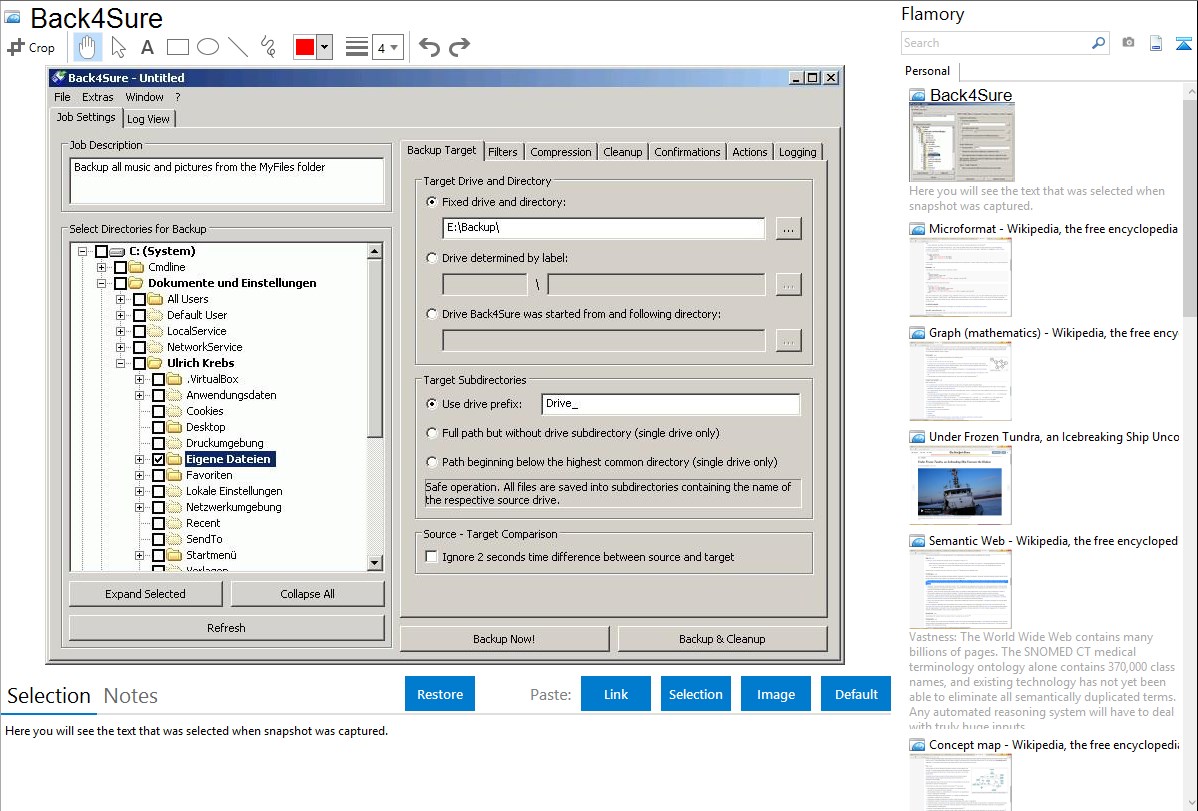Select the ellipse shape tool
Viewport: 1198px width, 811px height.
[x=207, y=47]
